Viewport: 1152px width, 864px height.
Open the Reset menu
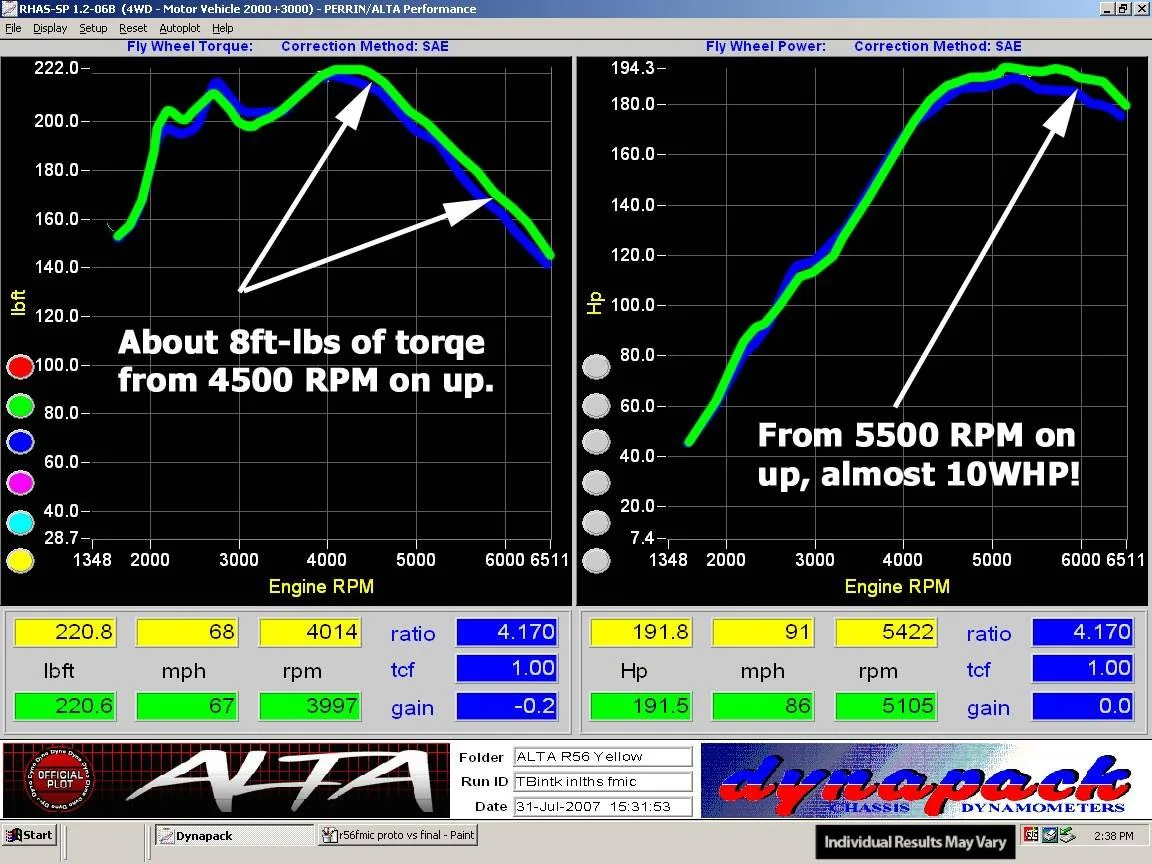pos(132,28)
